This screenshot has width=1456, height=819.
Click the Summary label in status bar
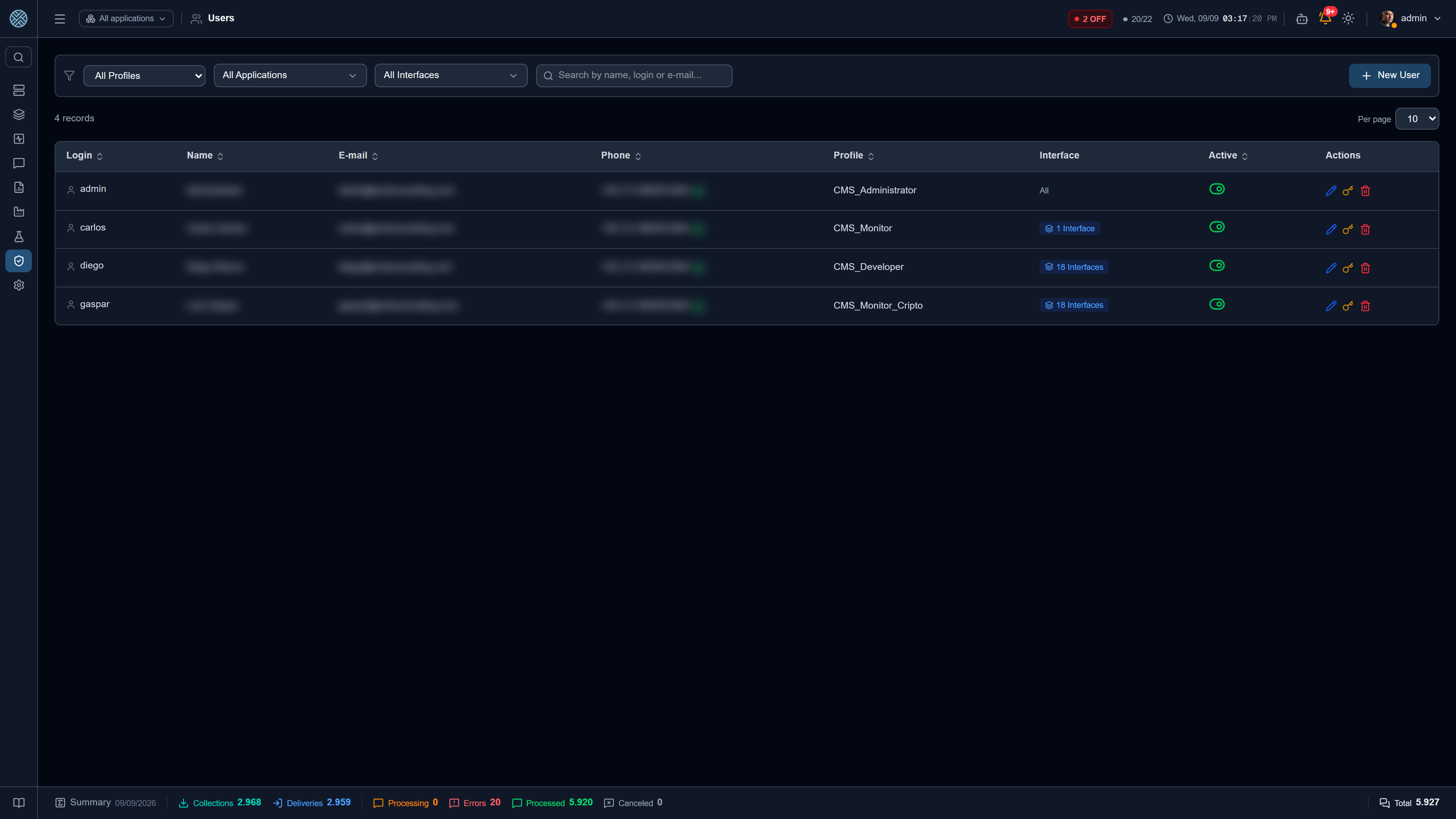[x=90, y=802]
